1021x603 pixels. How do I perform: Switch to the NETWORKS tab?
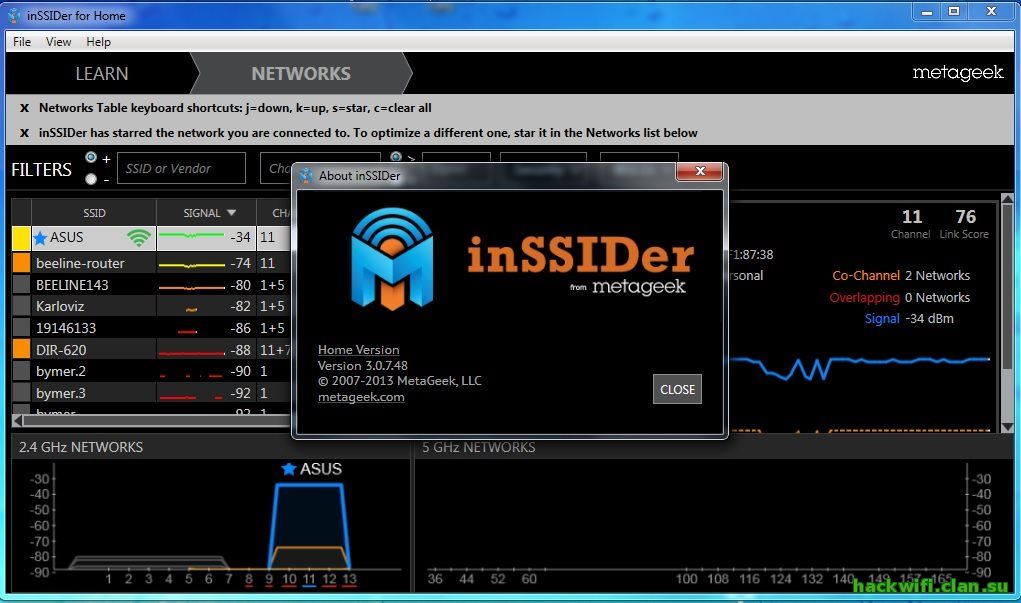click(301, 74)
